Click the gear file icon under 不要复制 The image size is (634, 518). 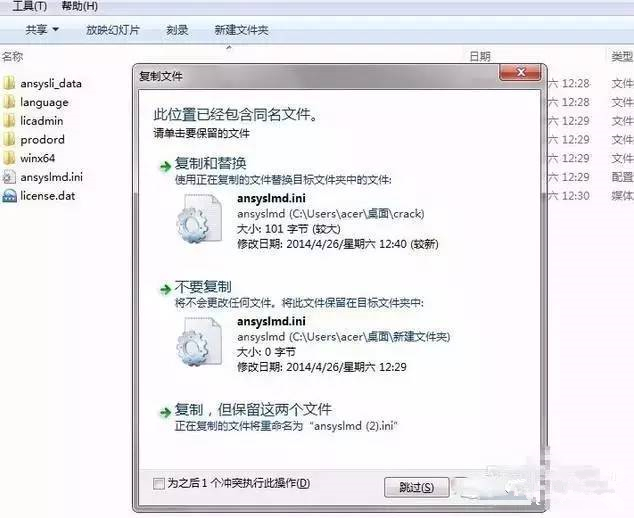pos(199,342)
